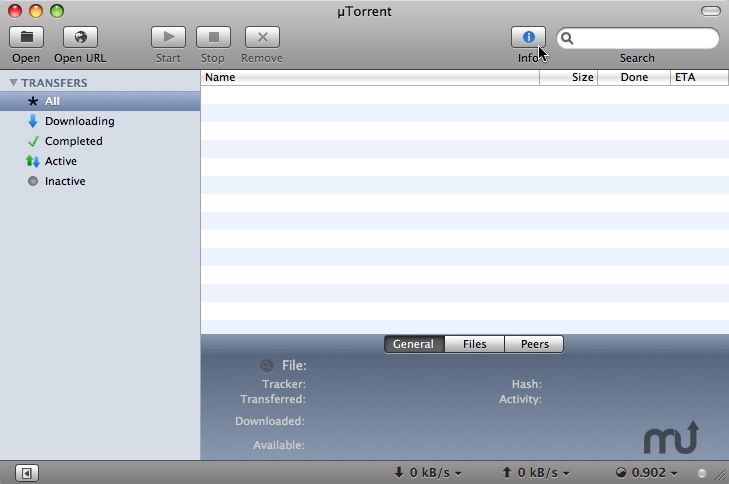Open the 0.902 ratio dropdown

pyautogui.click(x=647, y=473)
